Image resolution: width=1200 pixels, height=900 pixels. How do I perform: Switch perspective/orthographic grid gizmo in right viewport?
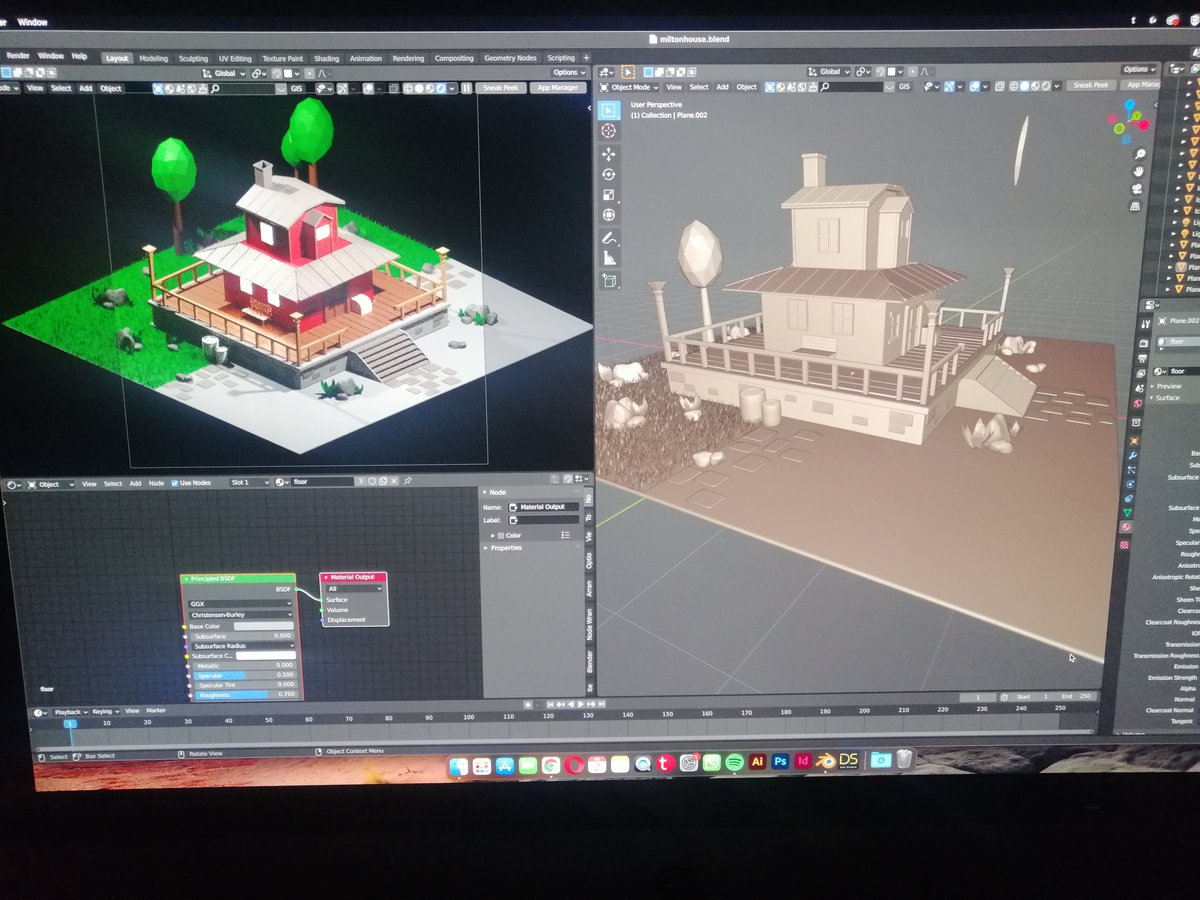pos(1135,206)
